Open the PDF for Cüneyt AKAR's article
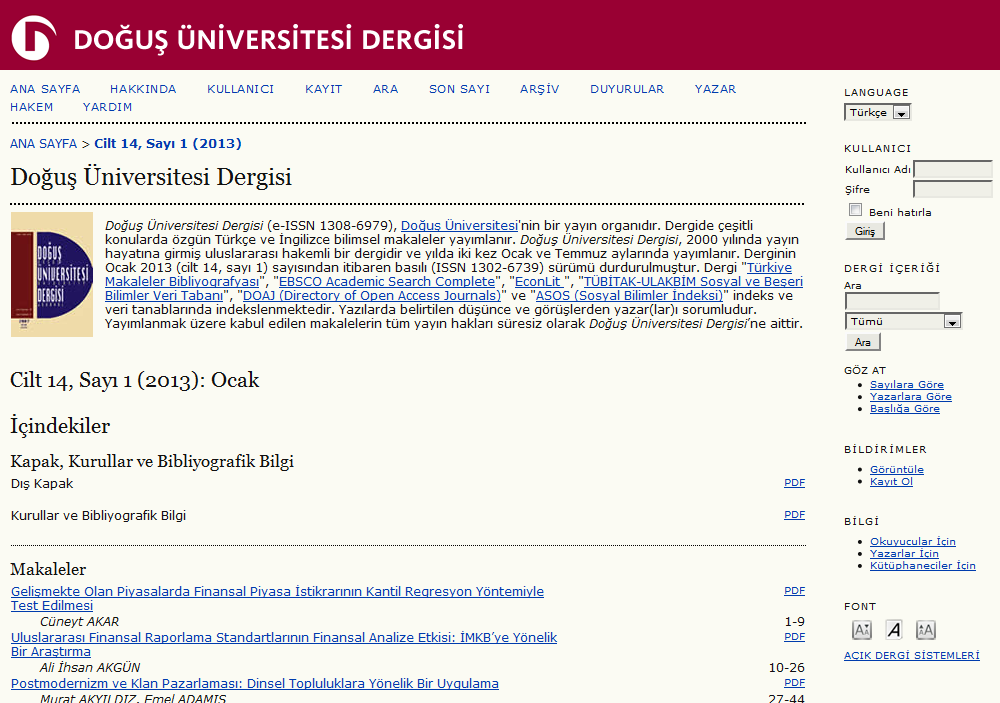 coord(794,591)
